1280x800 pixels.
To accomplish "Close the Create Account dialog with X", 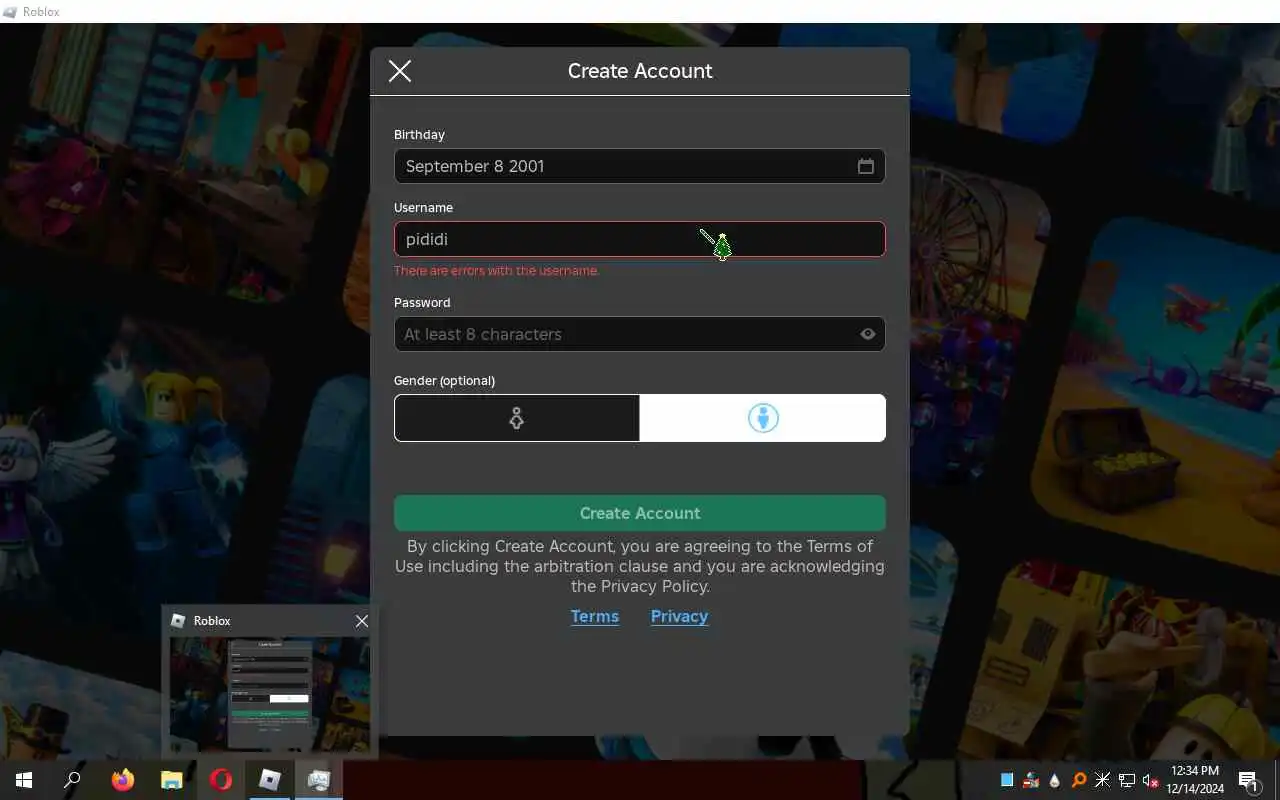I will [x=400, y=71].
